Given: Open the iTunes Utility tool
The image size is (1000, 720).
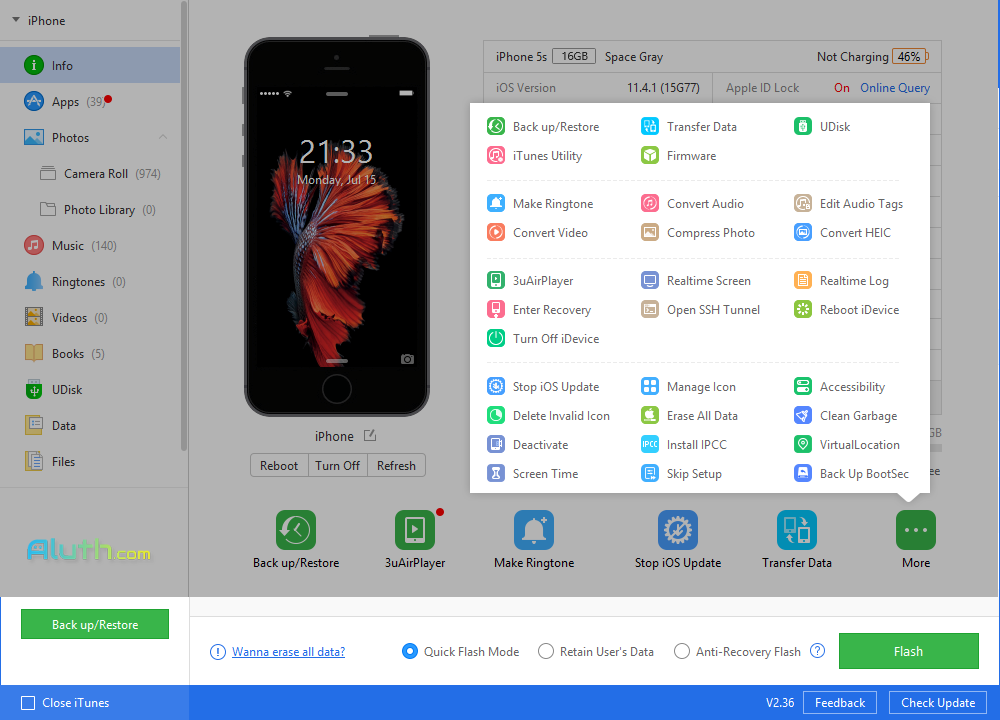Looking at the screenshot, I should click(548, 155).
